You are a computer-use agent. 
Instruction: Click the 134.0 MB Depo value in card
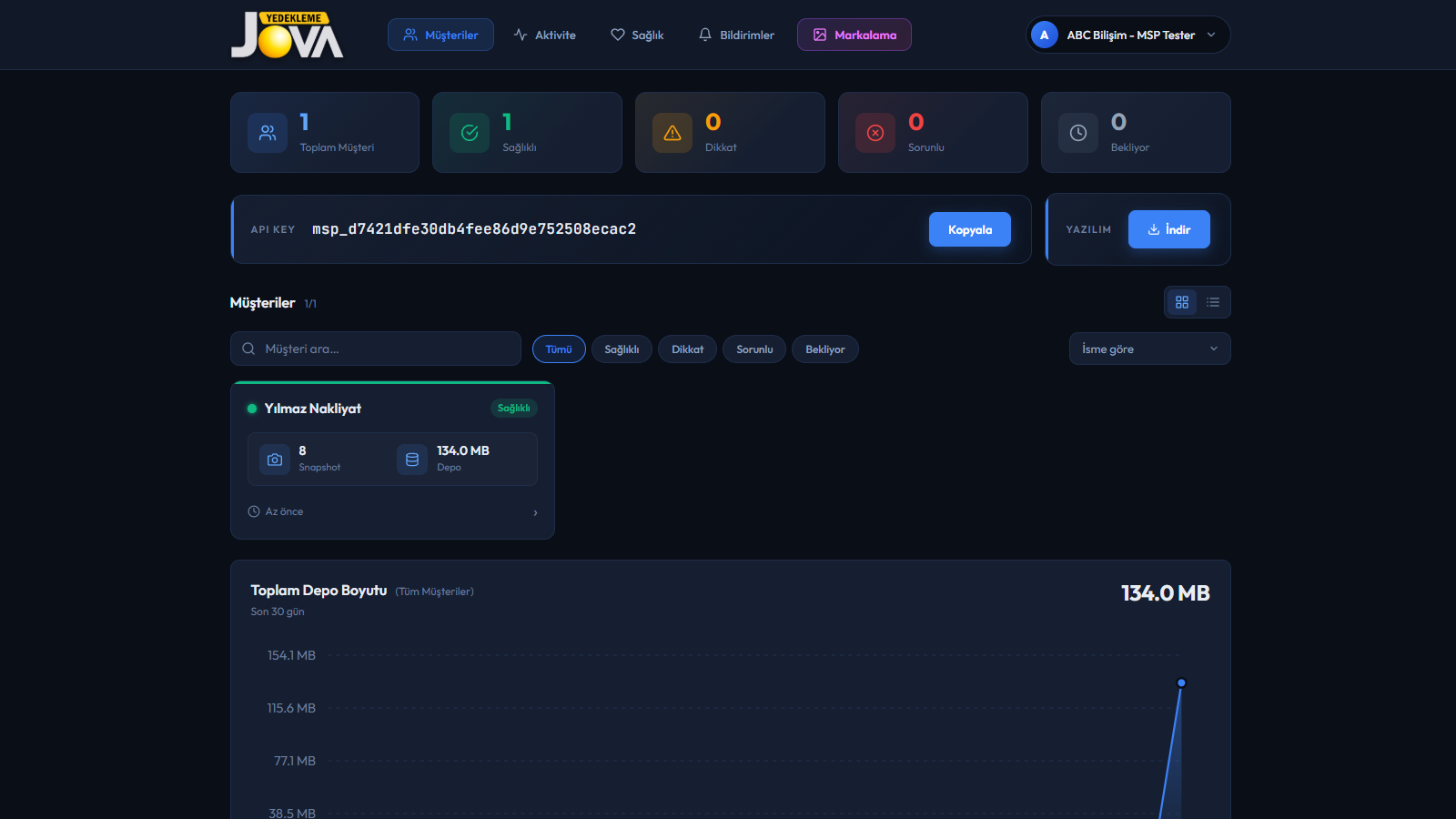click(x=463, y=450)
